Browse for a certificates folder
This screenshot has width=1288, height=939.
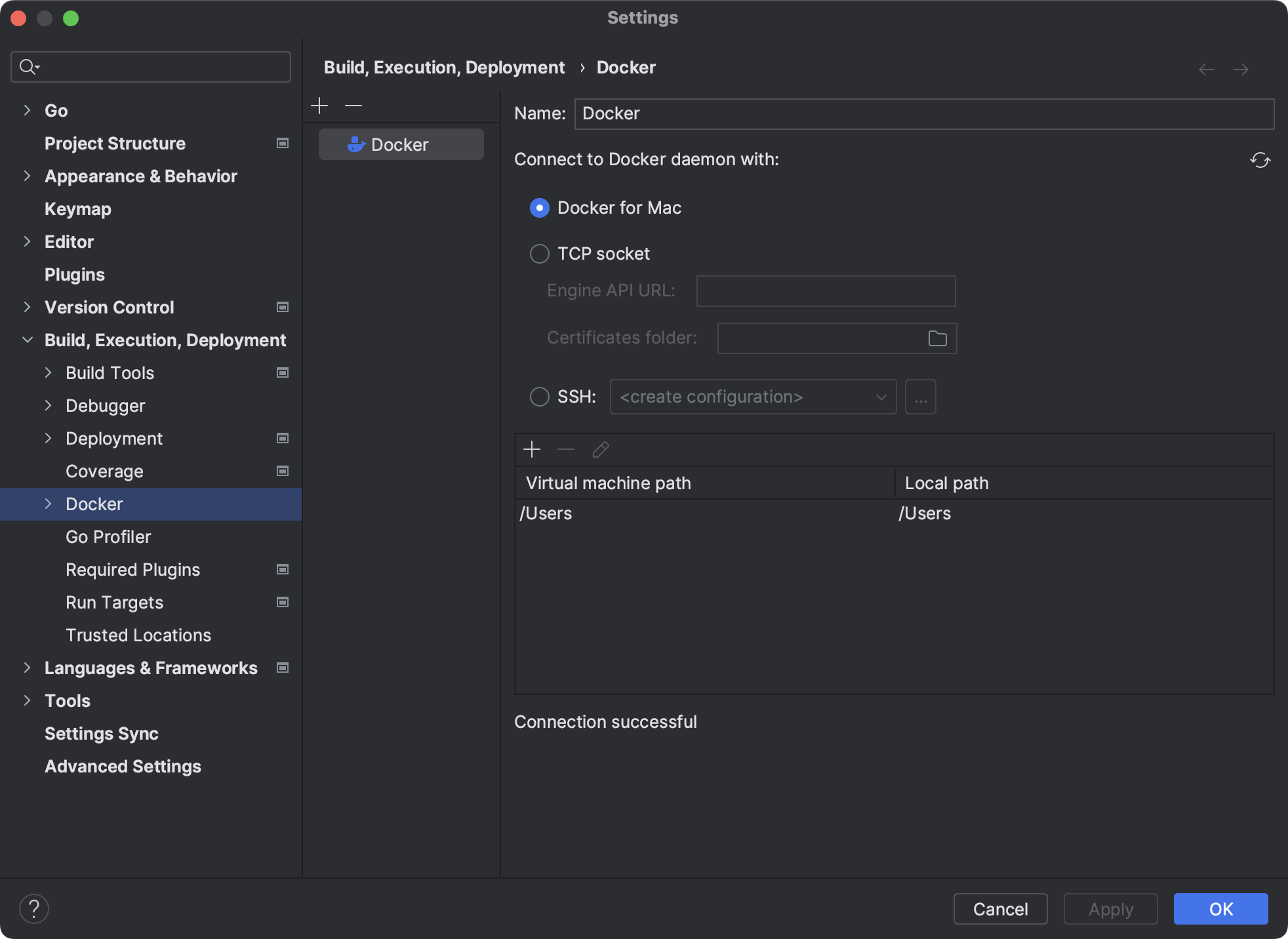pyautogui.click(x=938, y=338)
